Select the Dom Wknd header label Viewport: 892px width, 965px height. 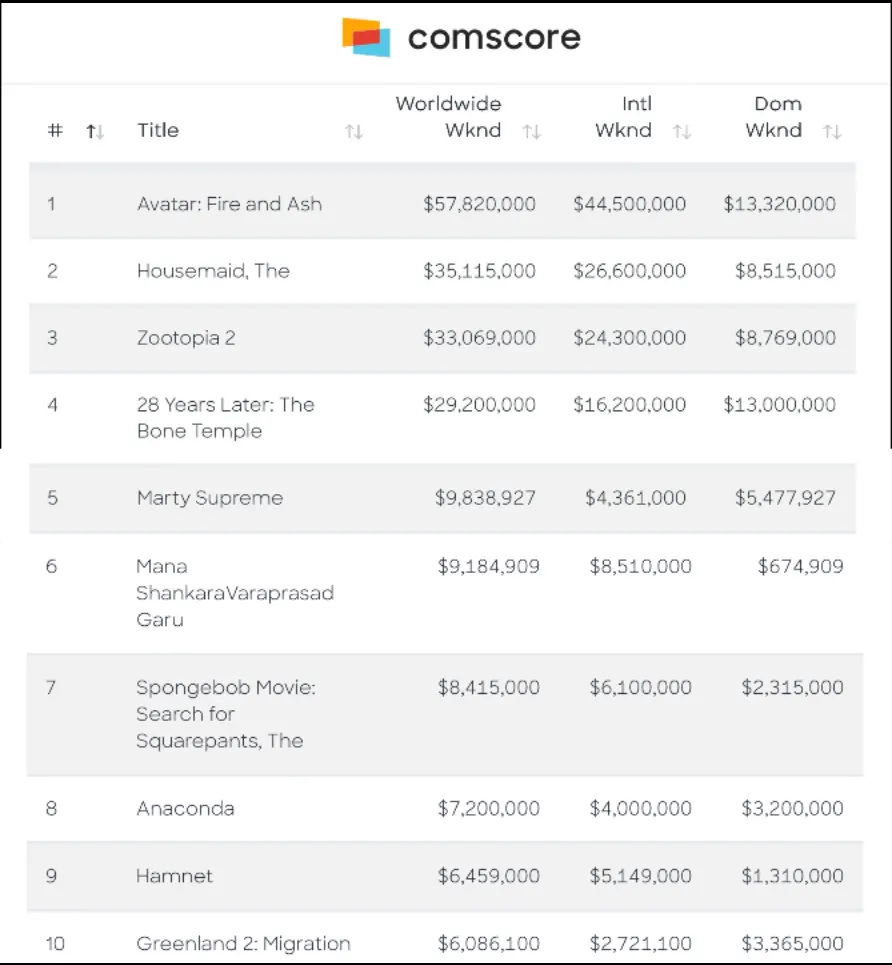(x=774, y=116)
